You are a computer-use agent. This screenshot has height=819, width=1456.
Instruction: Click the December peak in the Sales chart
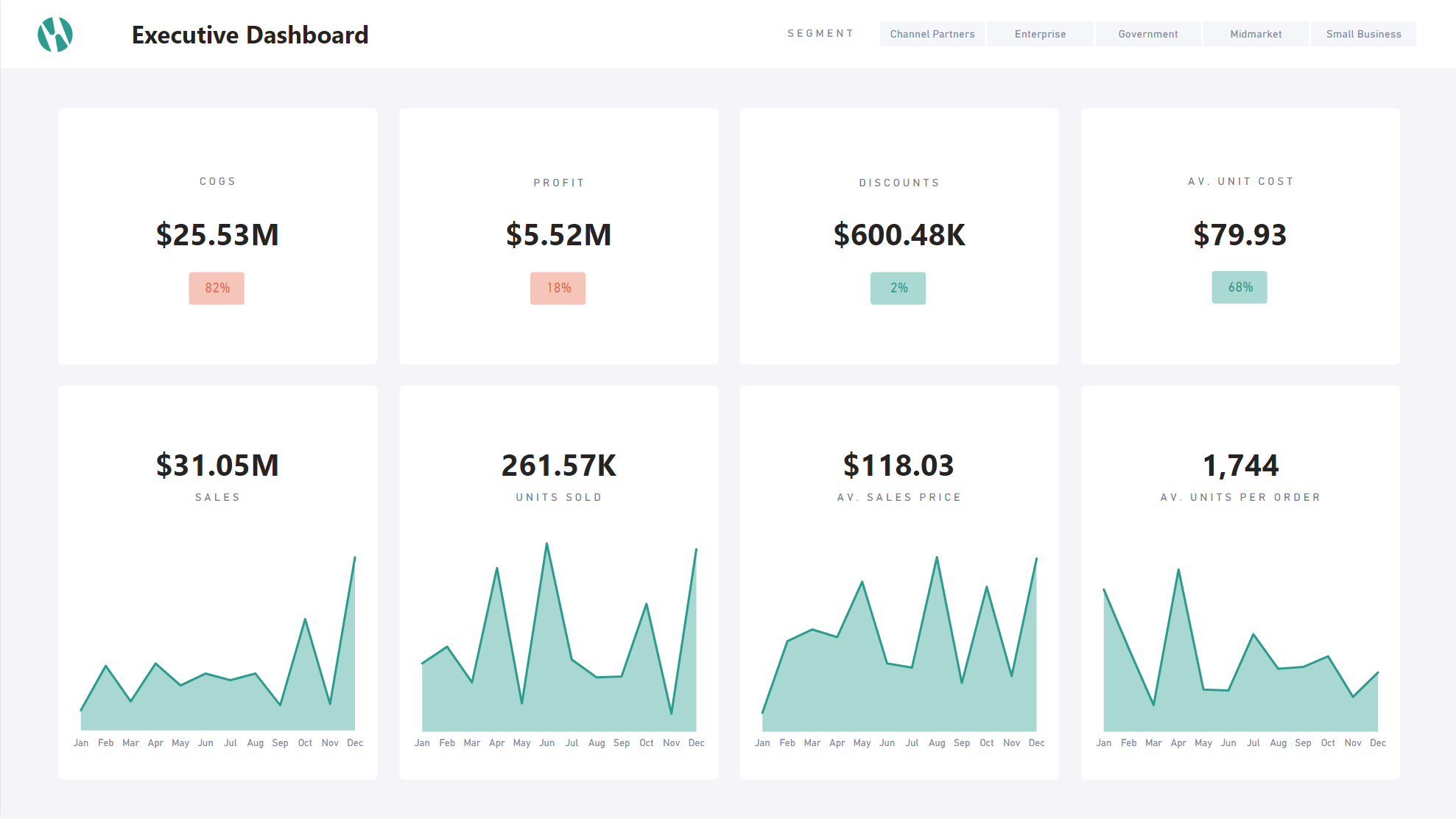pyautogui.click(x=354, y=558)
